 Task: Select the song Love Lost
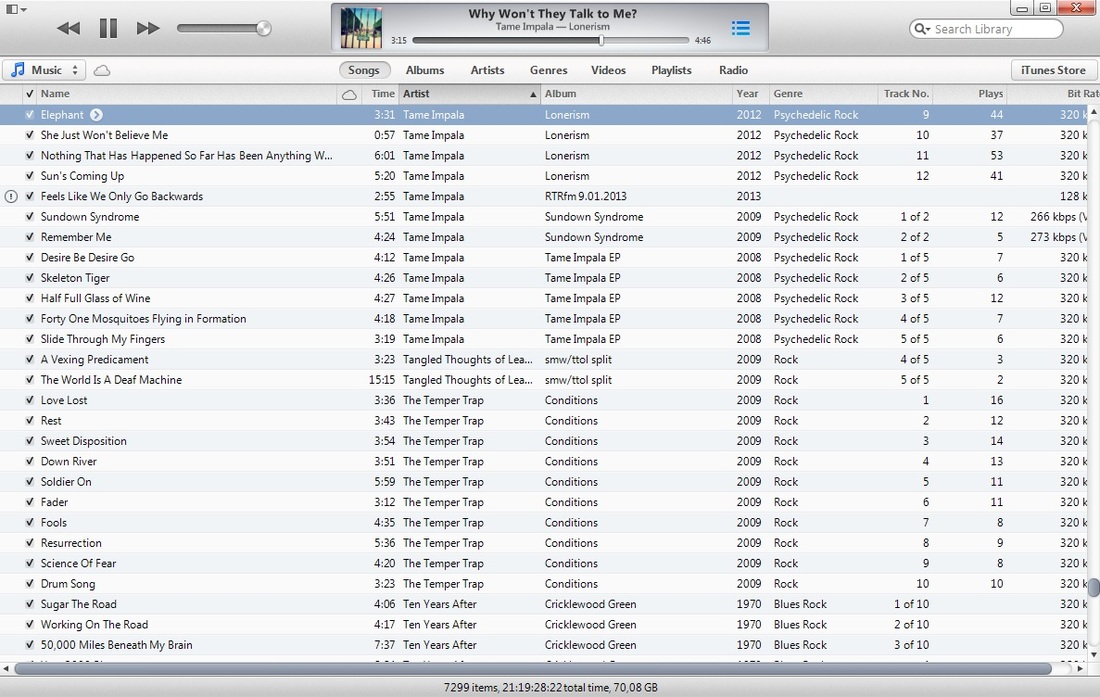pos(64,400)
